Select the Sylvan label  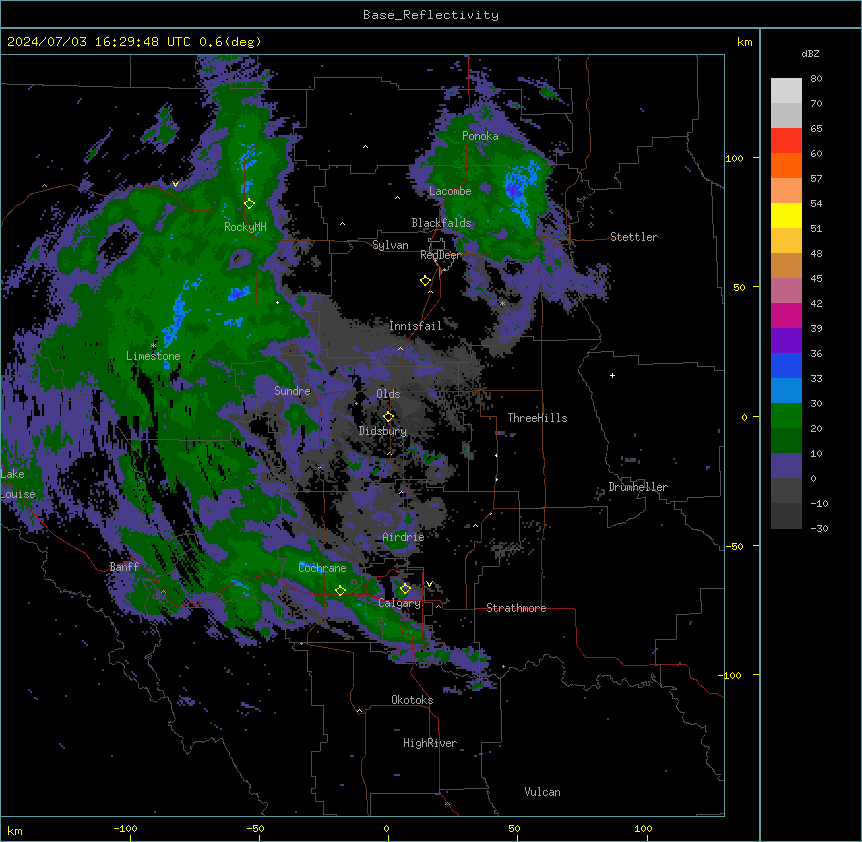390,245
